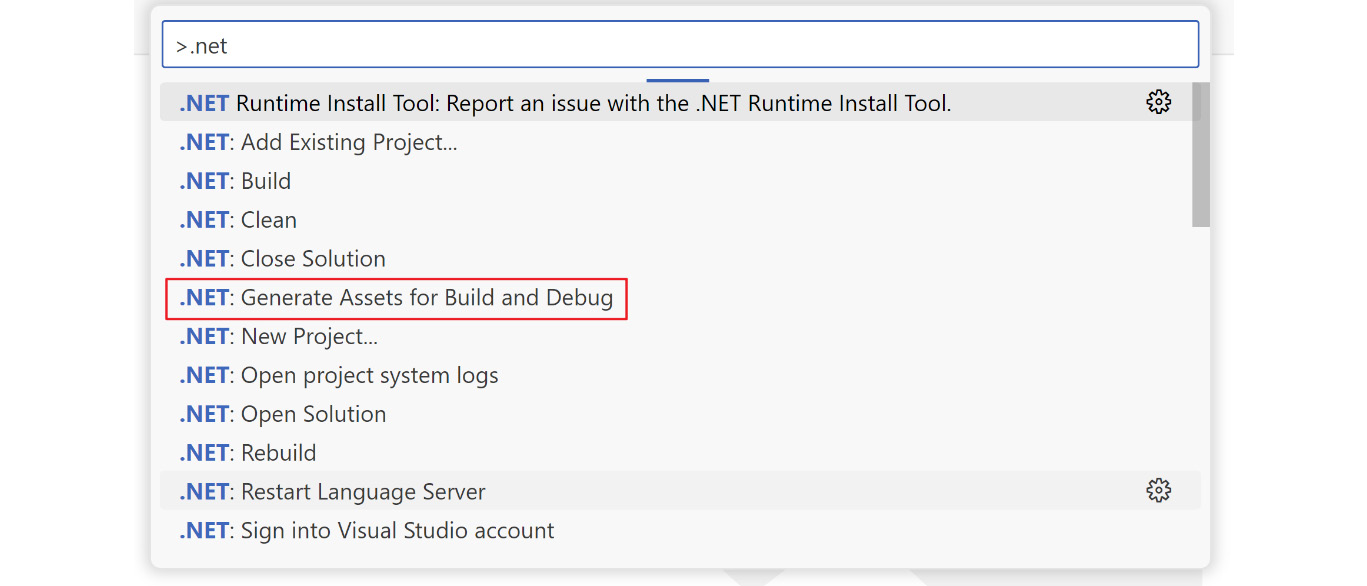
Task: Configure keybinding gear for Restart Language Server
Action: point(1158,491)
